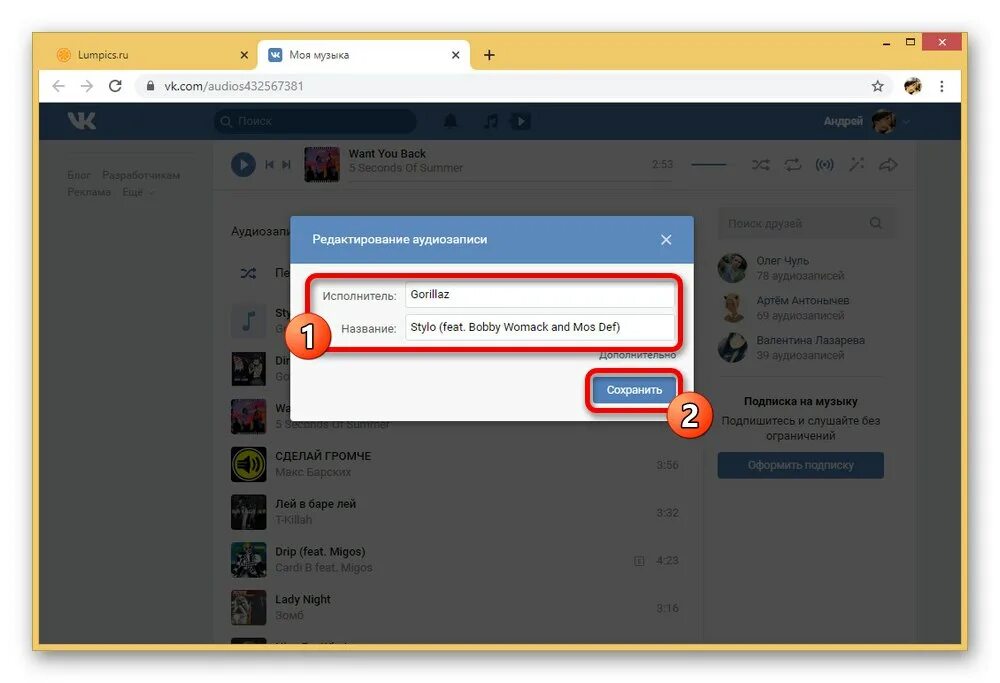The height and width of the screenshot is (683, 1000).
Task: Expand the Ещё dropdown link
Action: 138,192
